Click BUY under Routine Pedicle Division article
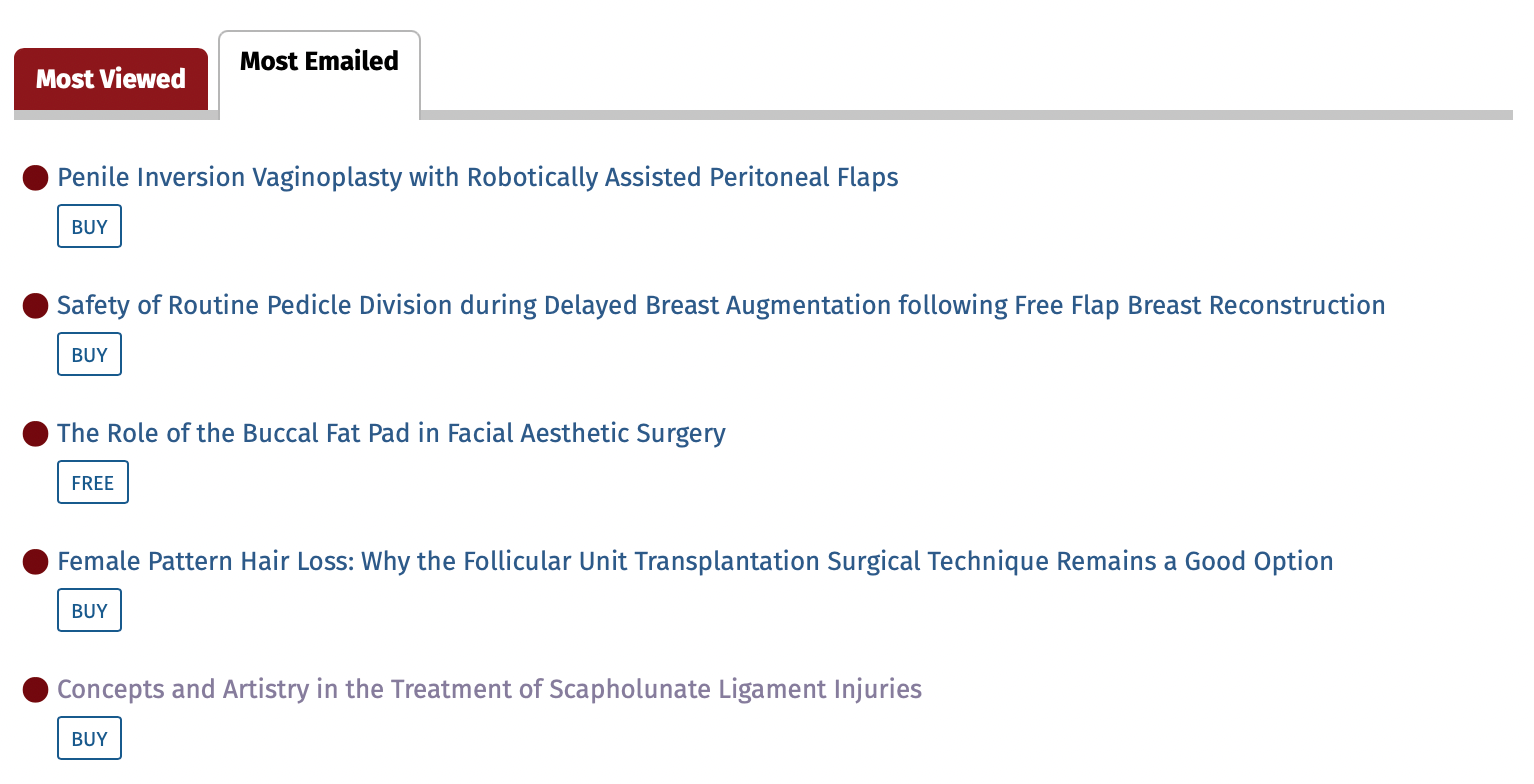1534x784 pixels. tap(89, 355)
